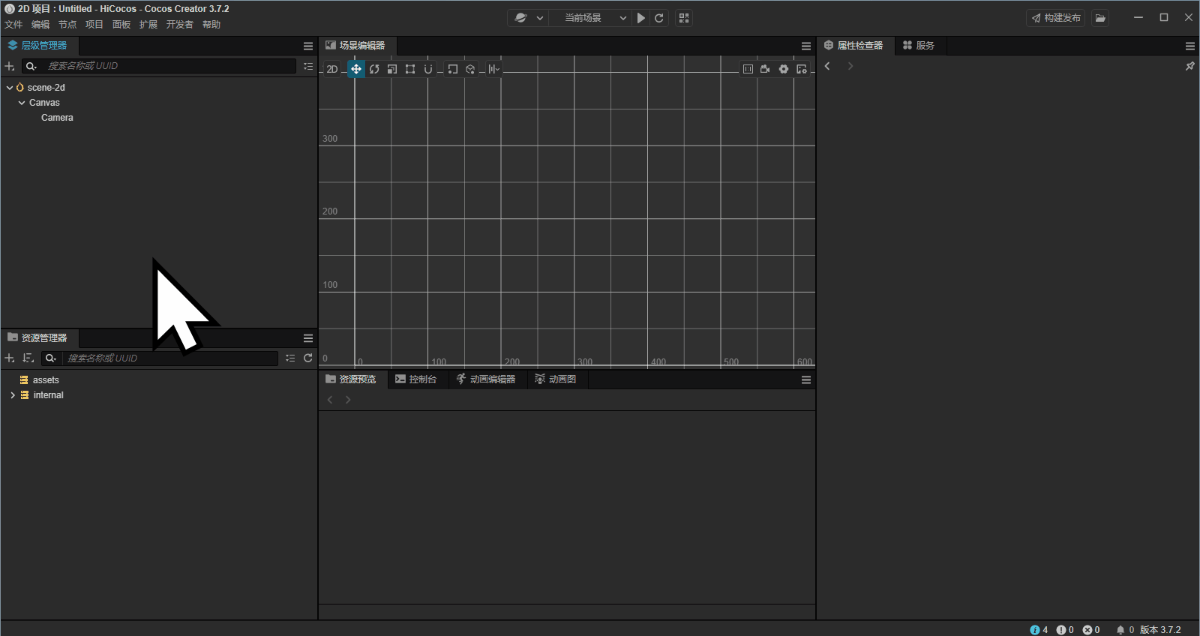Screen dimensions: 1200x636
Task: Add a node with hierarchy plus button
Action: (x=9, y=66)
